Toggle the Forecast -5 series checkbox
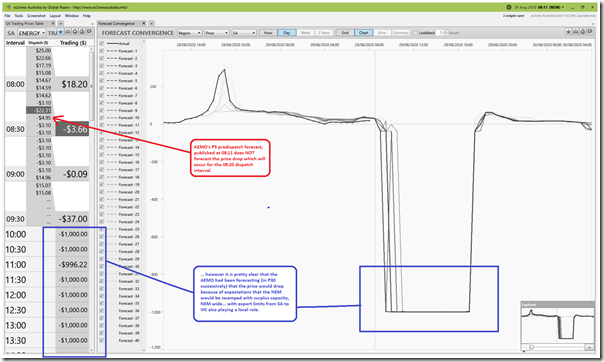The width and height of the screenshot is (604, 362). (102, 81)
